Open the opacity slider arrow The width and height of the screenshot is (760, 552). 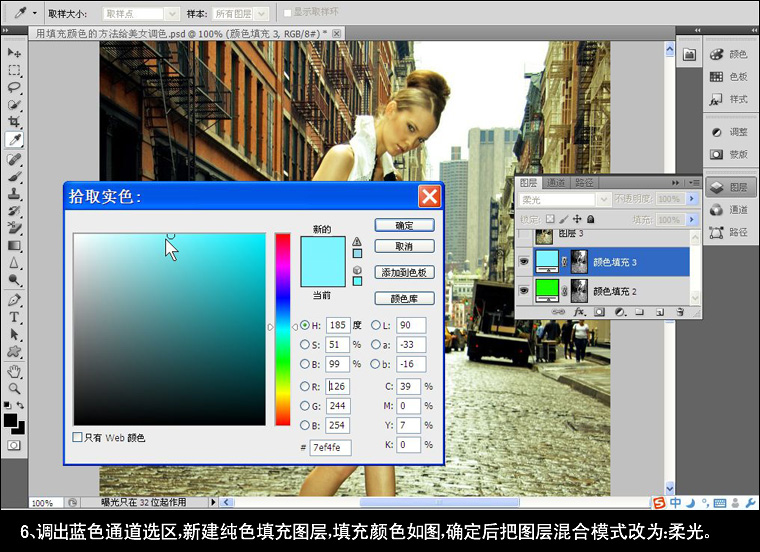[x=692, y=199]
